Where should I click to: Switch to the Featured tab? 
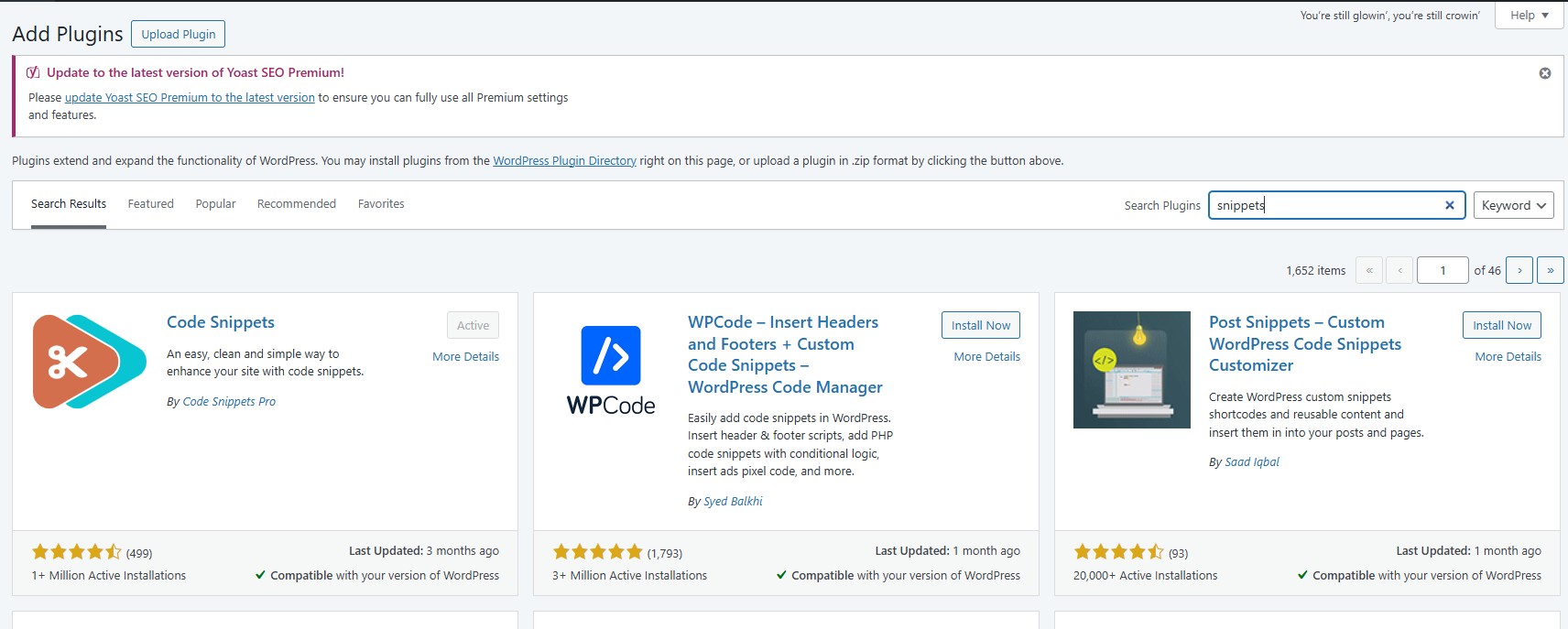(151, 204)
